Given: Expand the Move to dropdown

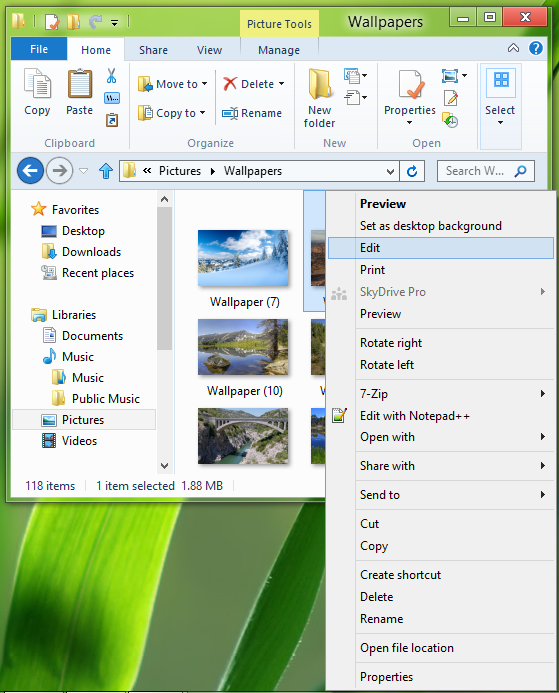Looking at the screenshot, I should (205, 84).
